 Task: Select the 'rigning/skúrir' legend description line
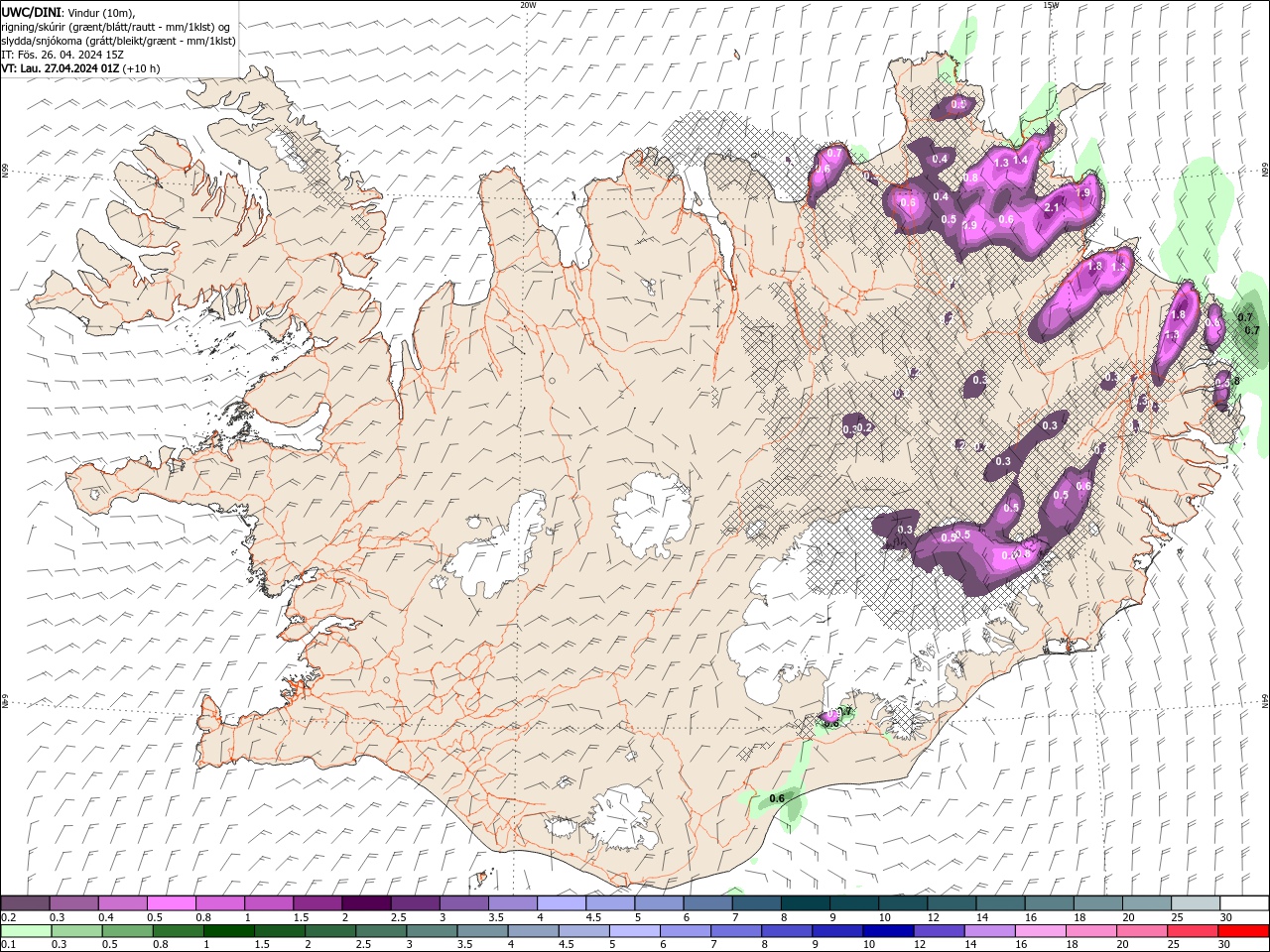pos(115,27)
